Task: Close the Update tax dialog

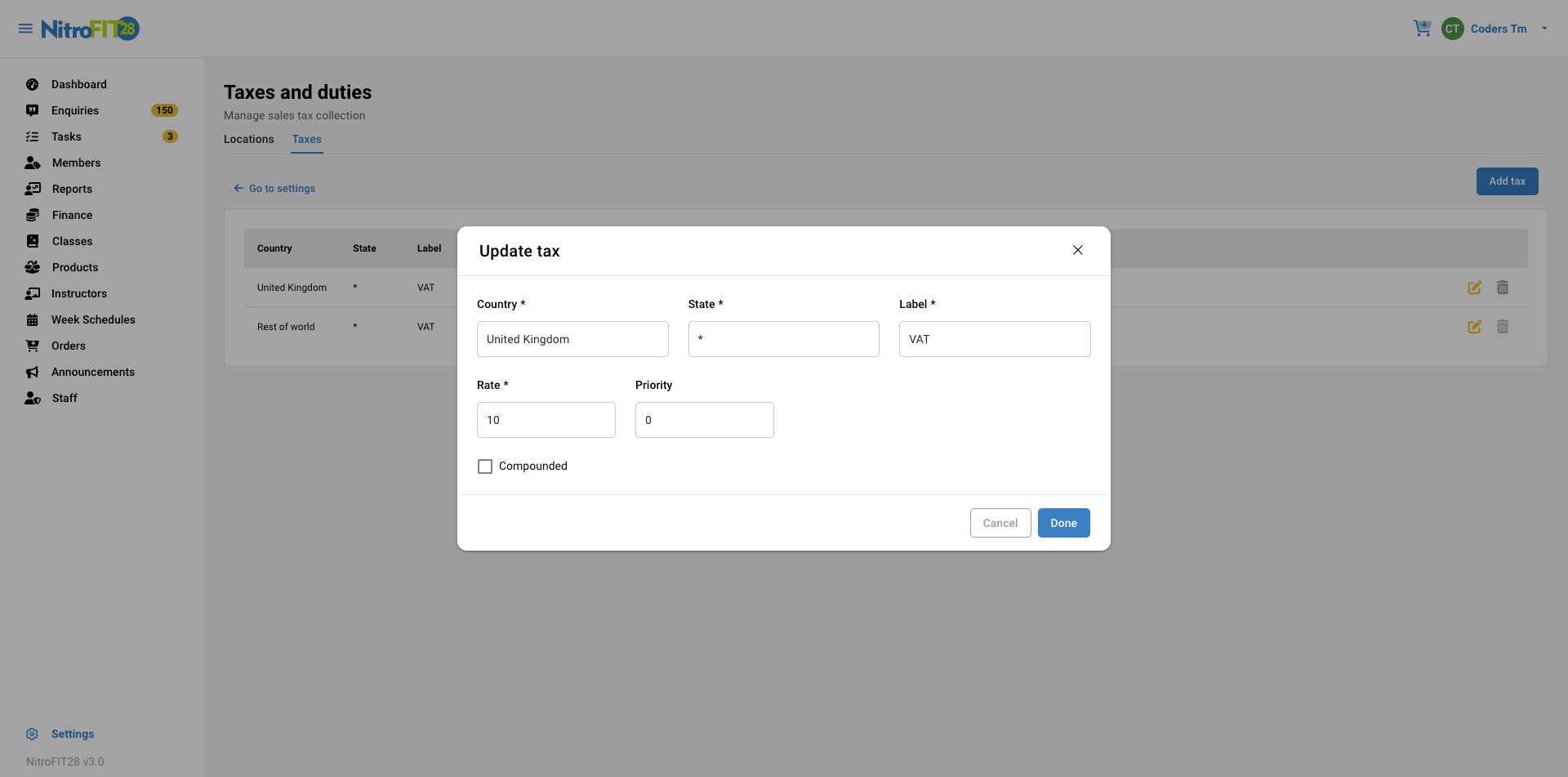Action: 1077,250
